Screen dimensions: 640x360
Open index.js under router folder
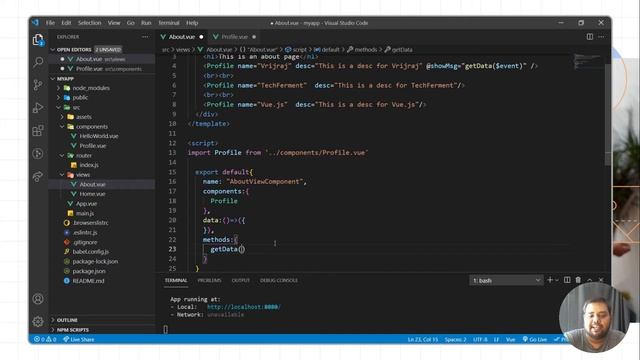(x=89, y=165)
